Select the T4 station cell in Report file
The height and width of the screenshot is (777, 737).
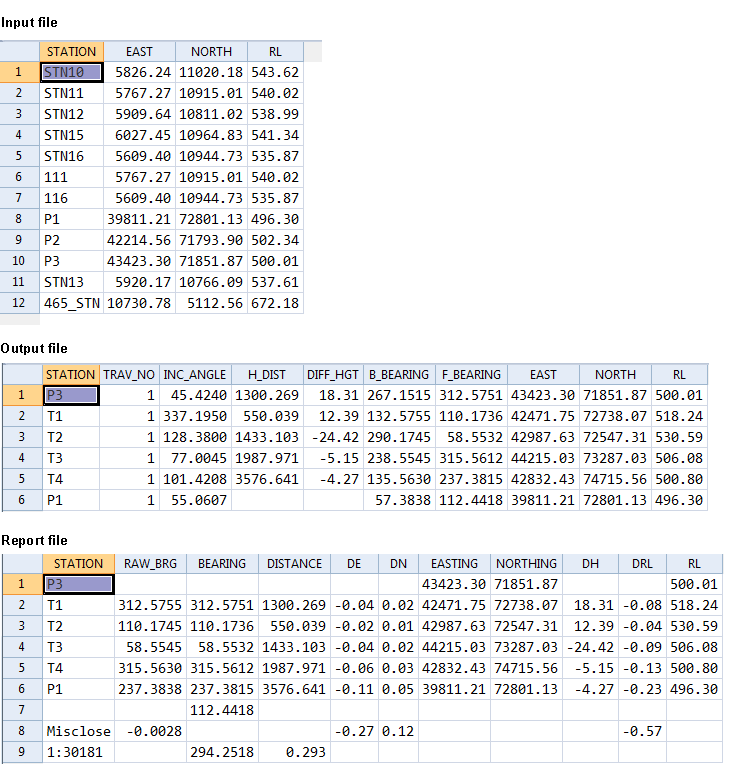point(78,668)
